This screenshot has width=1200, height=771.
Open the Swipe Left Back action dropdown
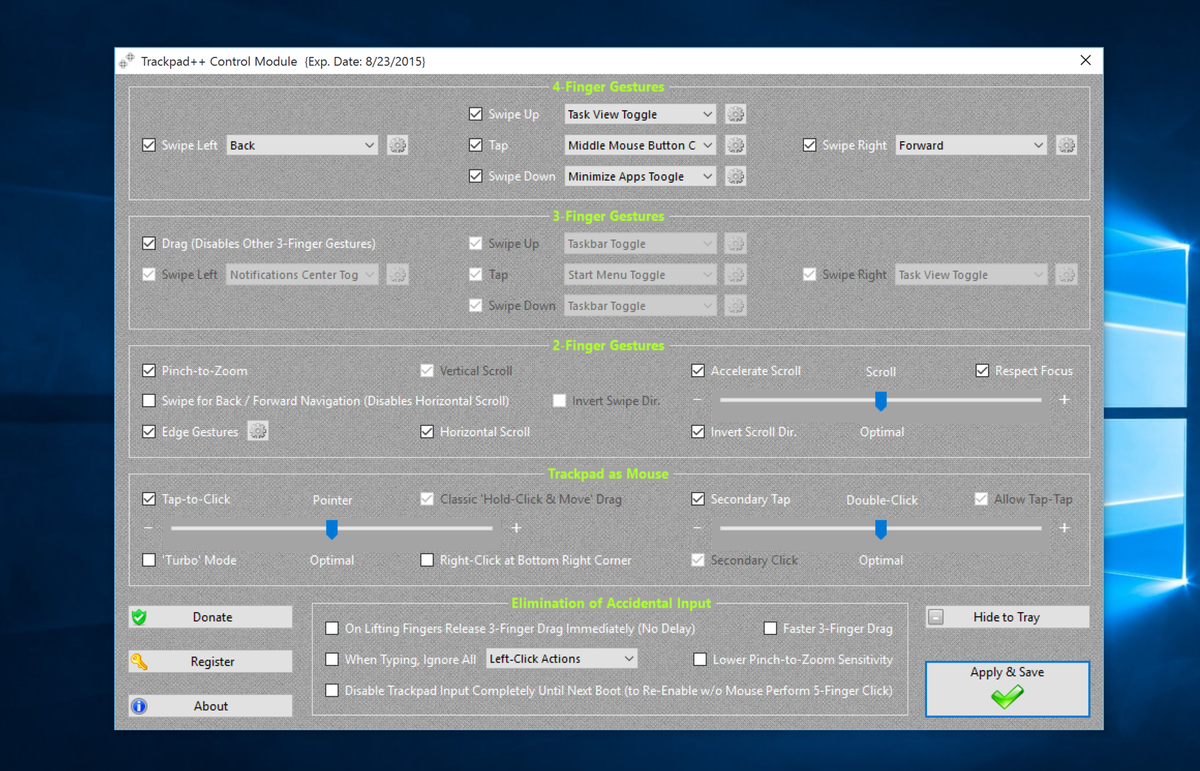click(x=302, y=144)
